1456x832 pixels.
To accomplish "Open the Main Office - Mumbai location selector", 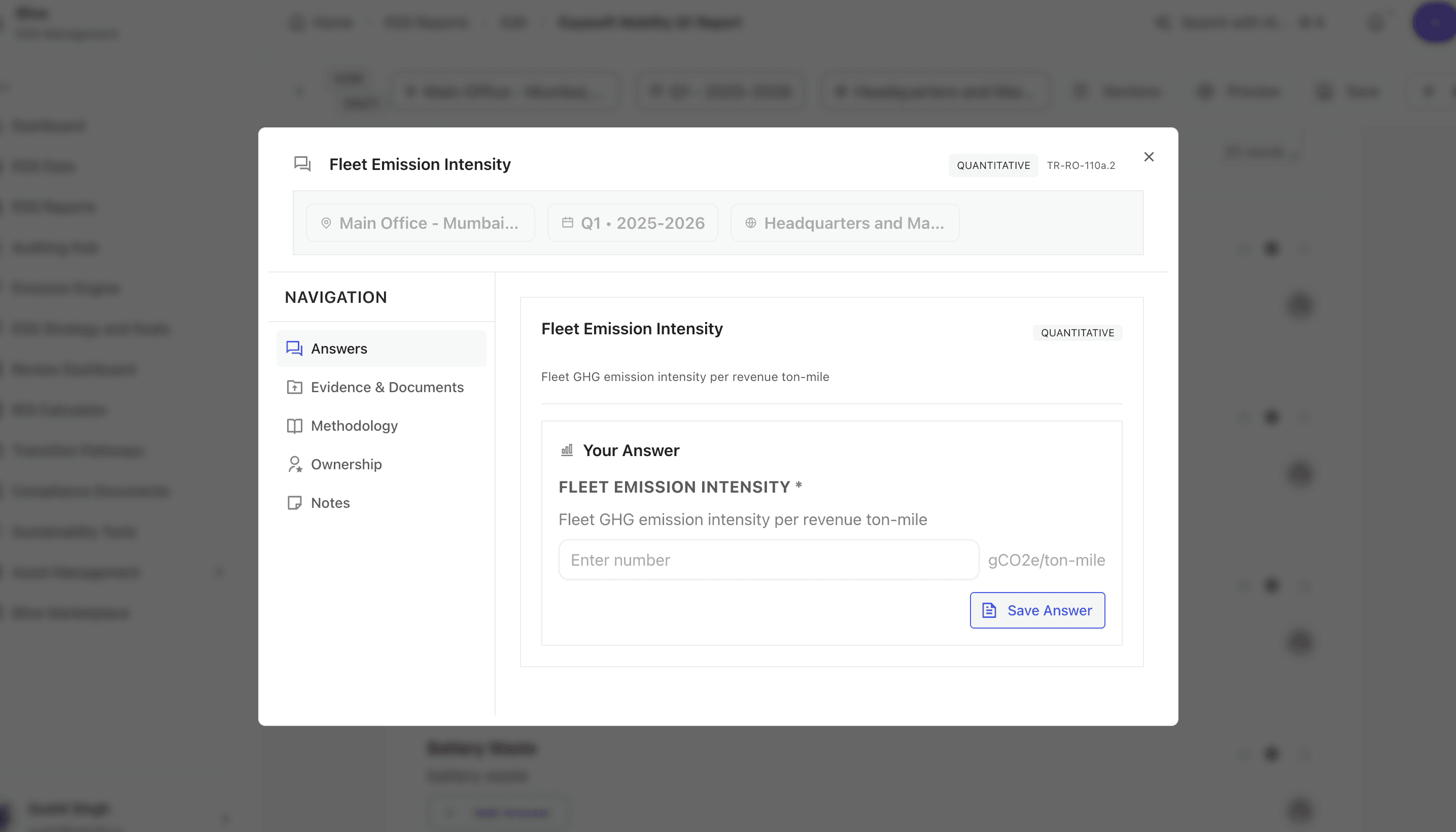I will point(421,223).
